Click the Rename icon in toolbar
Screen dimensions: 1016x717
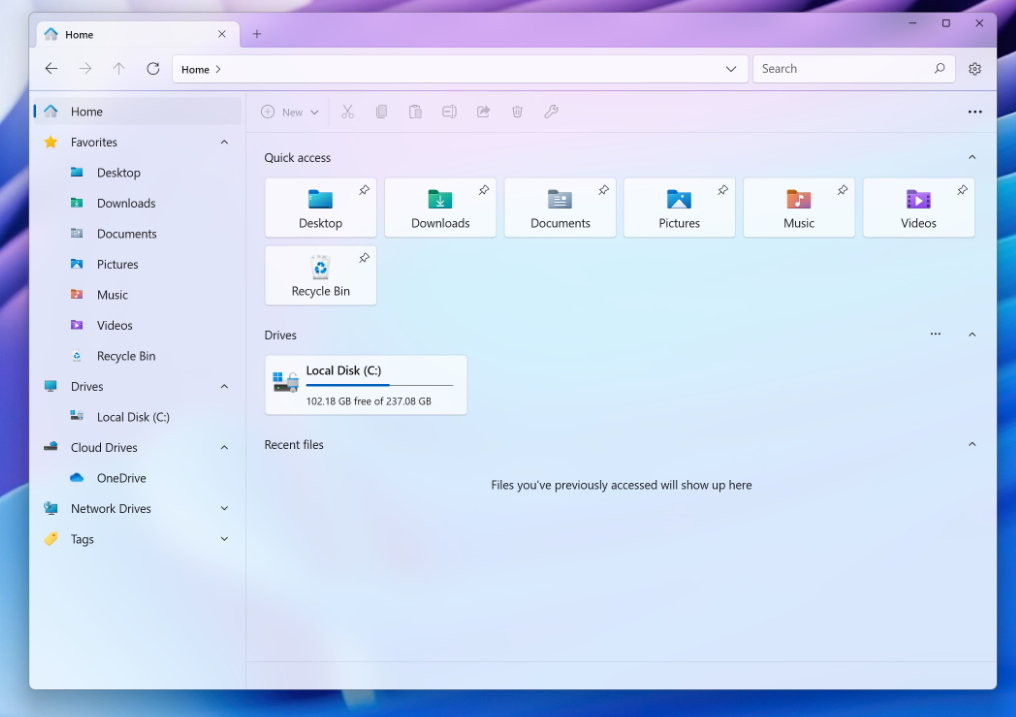coord(449,112)
